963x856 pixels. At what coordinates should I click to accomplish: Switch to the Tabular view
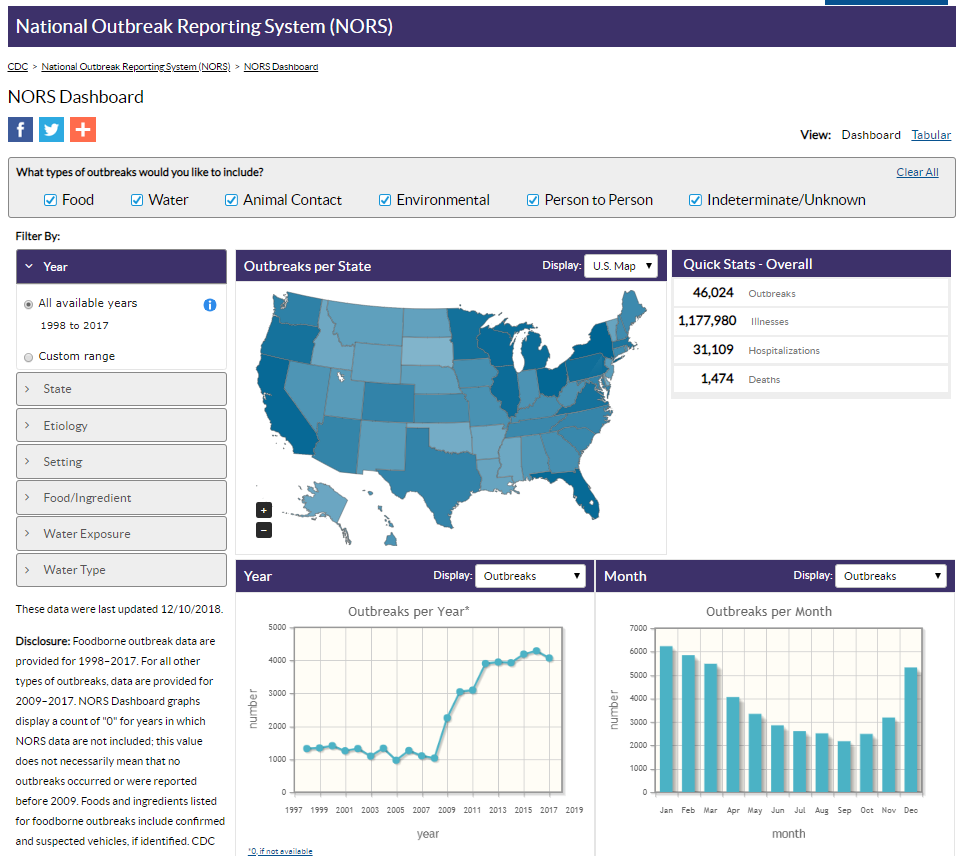click(x=930, y=135)
